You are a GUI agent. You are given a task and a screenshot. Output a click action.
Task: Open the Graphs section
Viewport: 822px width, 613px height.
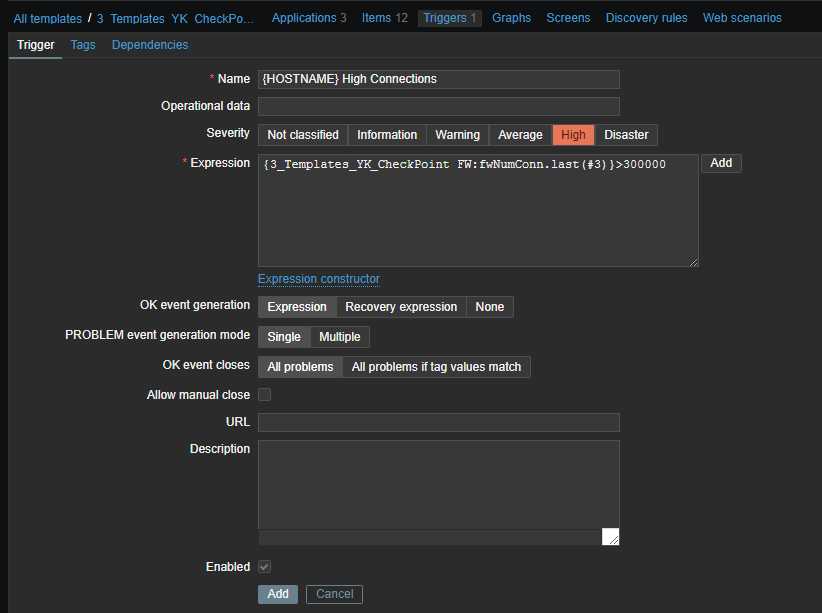pos(511,18)
